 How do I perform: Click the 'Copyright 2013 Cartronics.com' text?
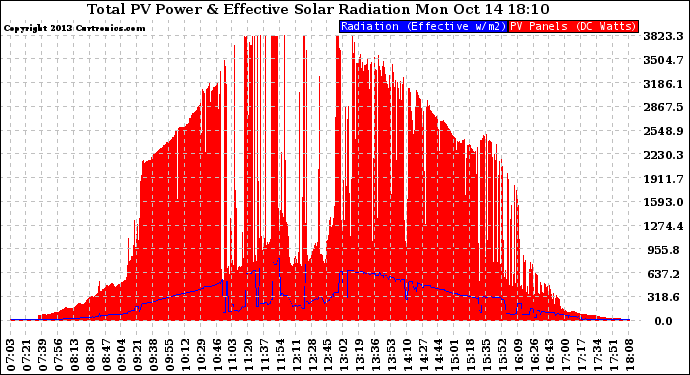coord(74,28)
